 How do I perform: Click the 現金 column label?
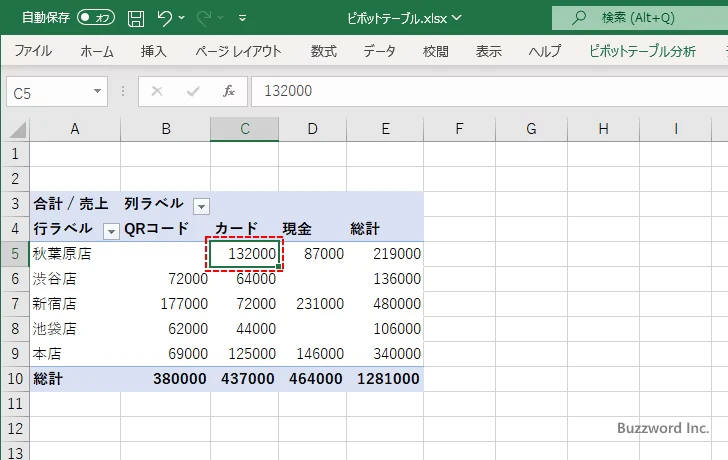tap(313, 229)
